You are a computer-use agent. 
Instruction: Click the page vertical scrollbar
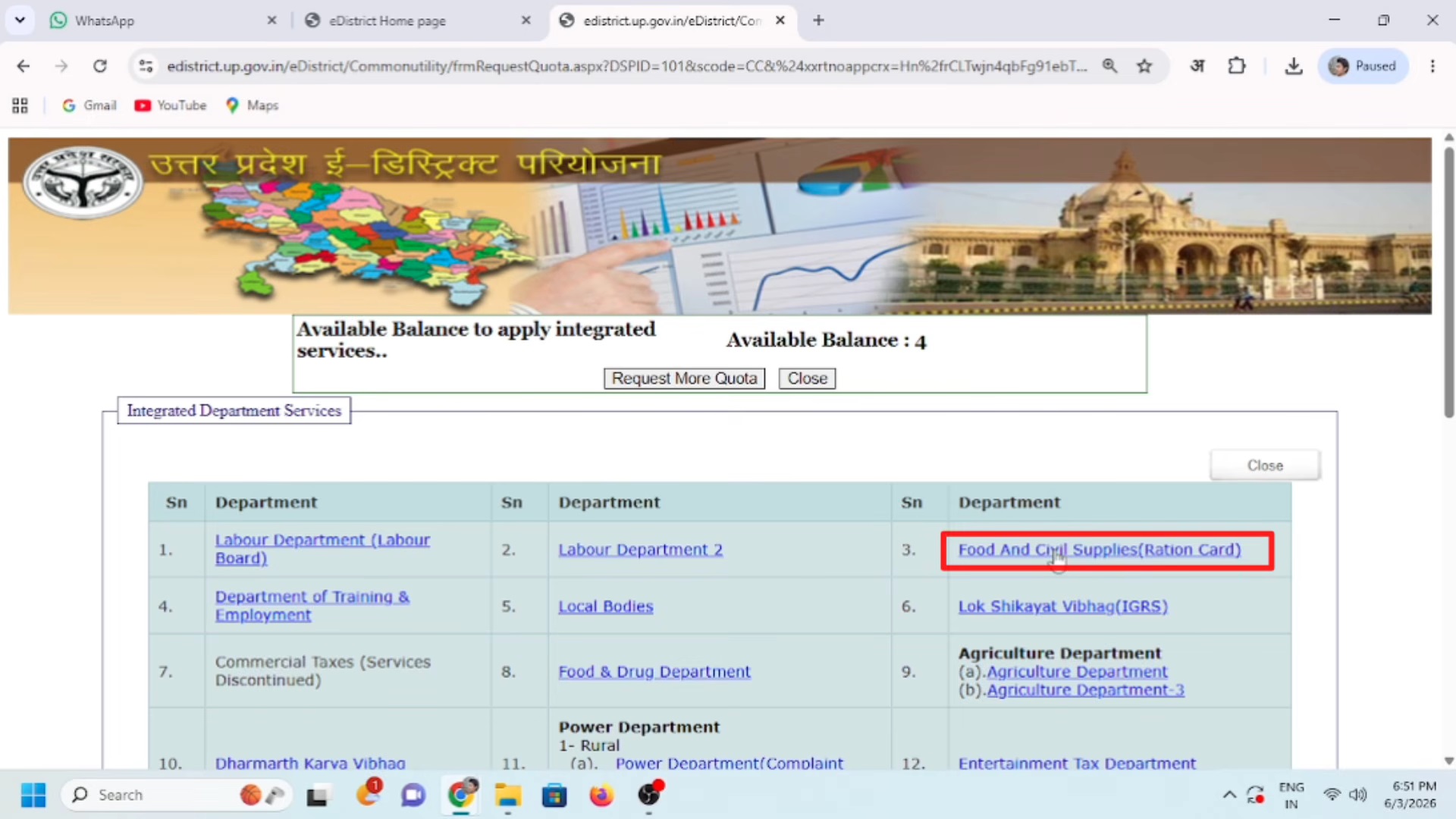1448,282
